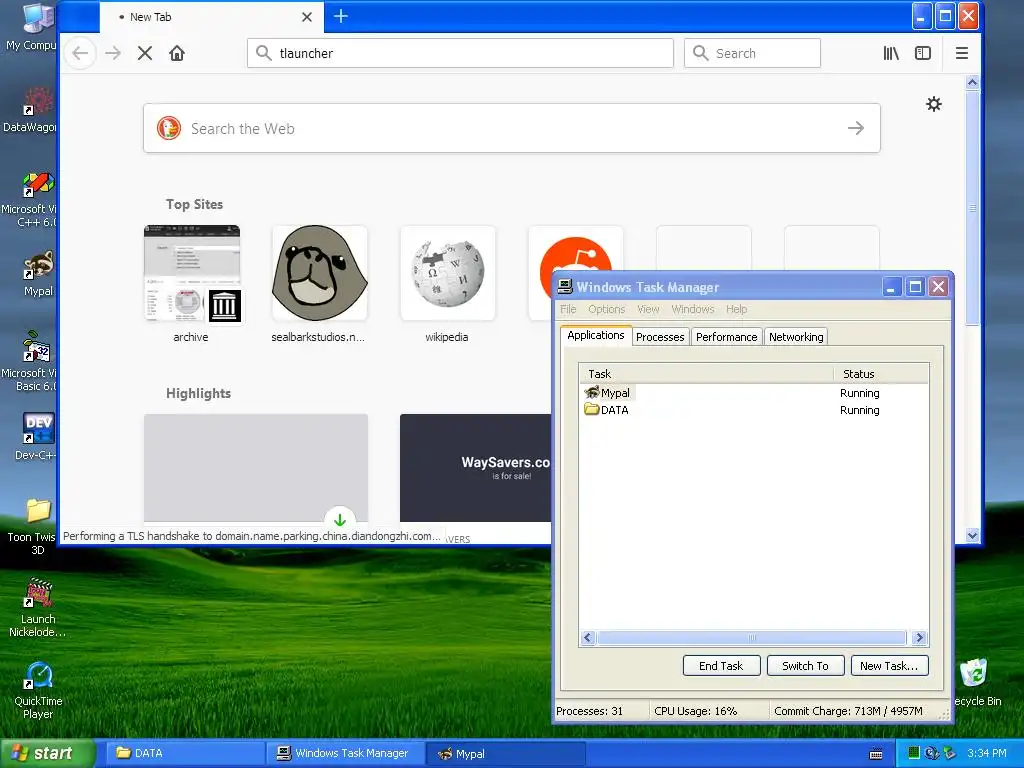Screen dimensions: 1024x768
Task: Open the wikipedia top site tile
Action: [447, 283]
